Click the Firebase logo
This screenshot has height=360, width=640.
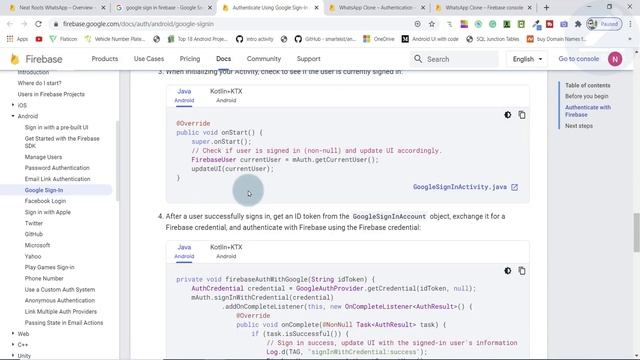pos(37,59)
